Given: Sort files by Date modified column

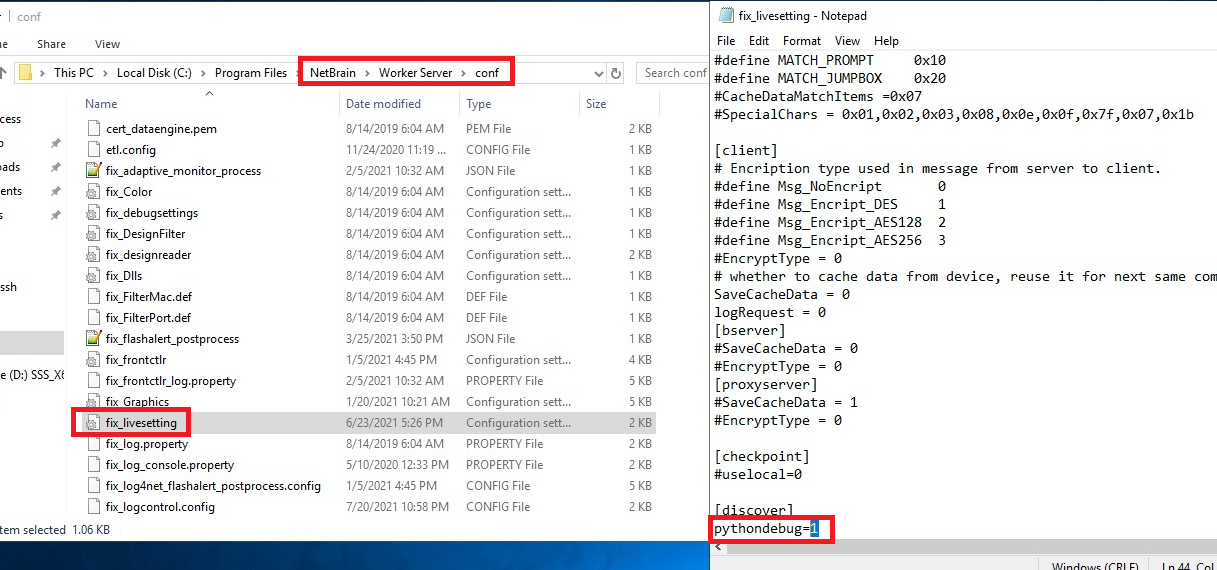Looking at the screenshot, I should pyautogui.click(x=383, y=104).
